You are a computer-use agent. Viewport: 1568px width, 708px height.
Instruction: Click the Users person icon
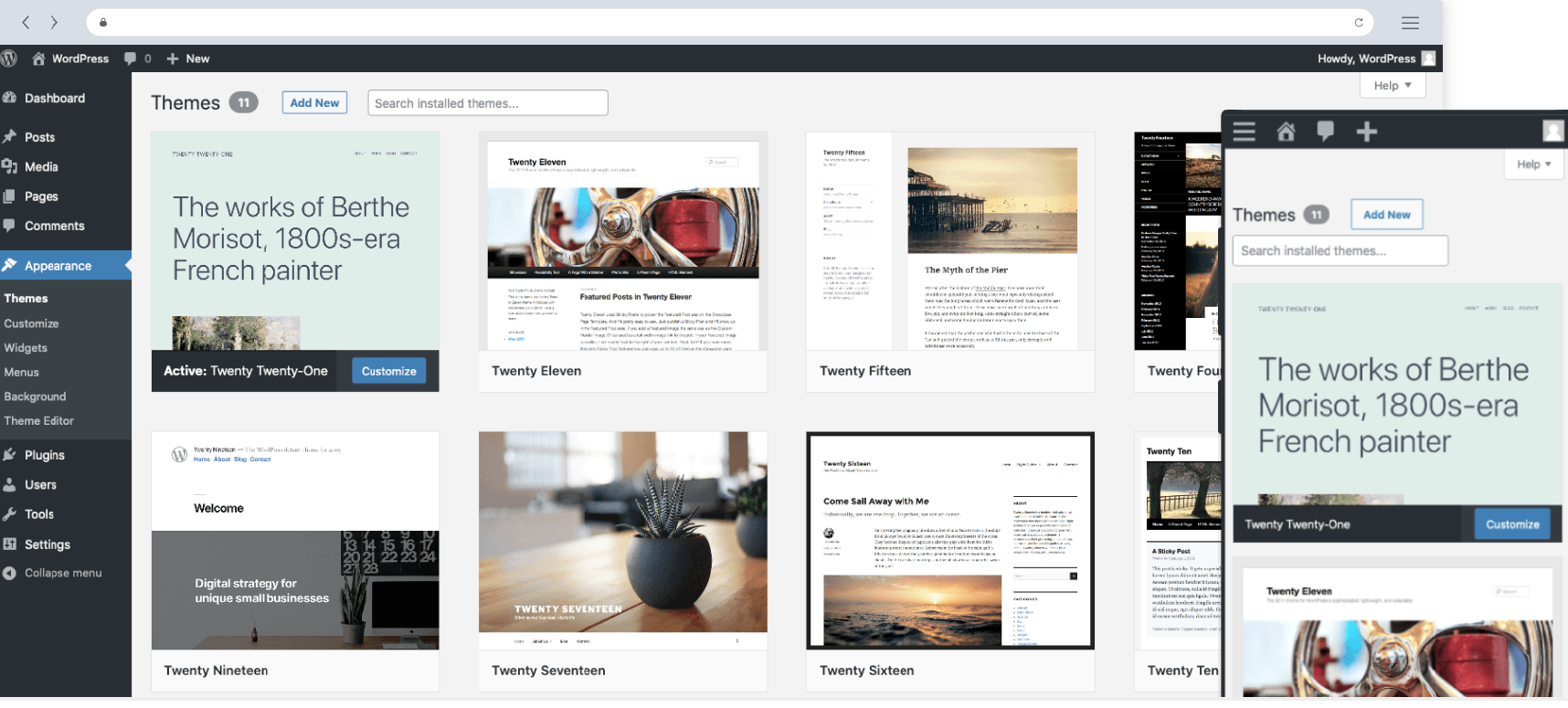(x=9, y=484)
